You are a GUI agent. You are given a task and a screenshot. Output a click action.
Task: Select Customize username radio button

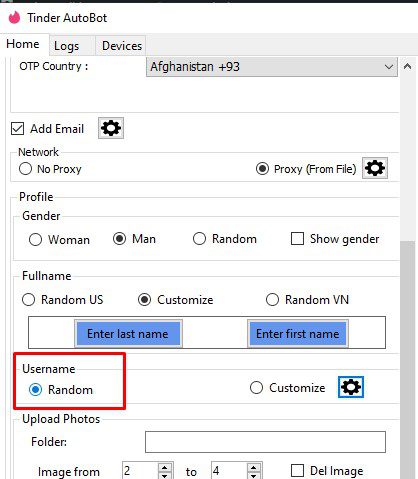[256, 388]
